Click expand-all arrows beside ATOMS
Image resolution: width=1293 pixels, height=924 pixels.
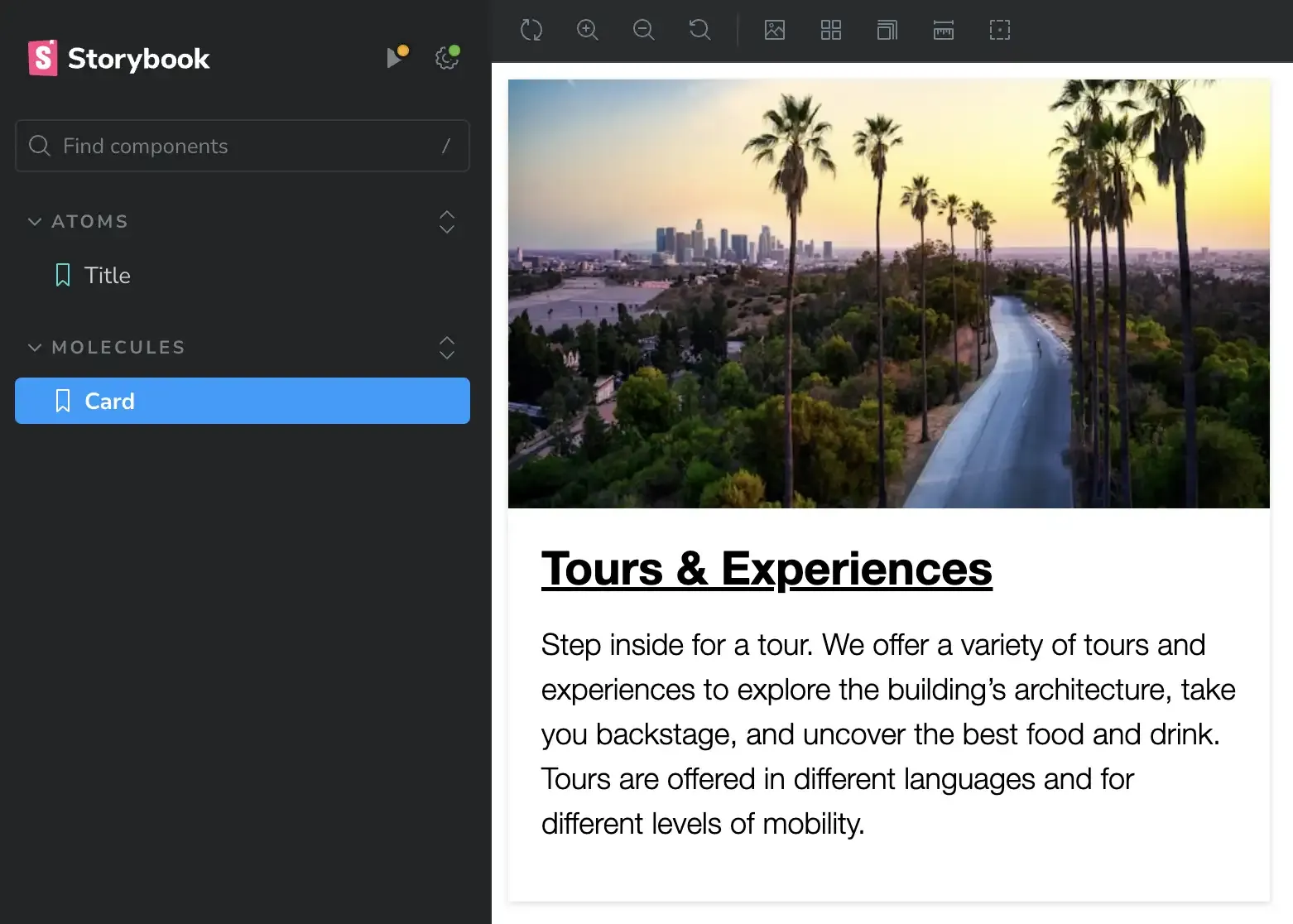pos(446,222)
